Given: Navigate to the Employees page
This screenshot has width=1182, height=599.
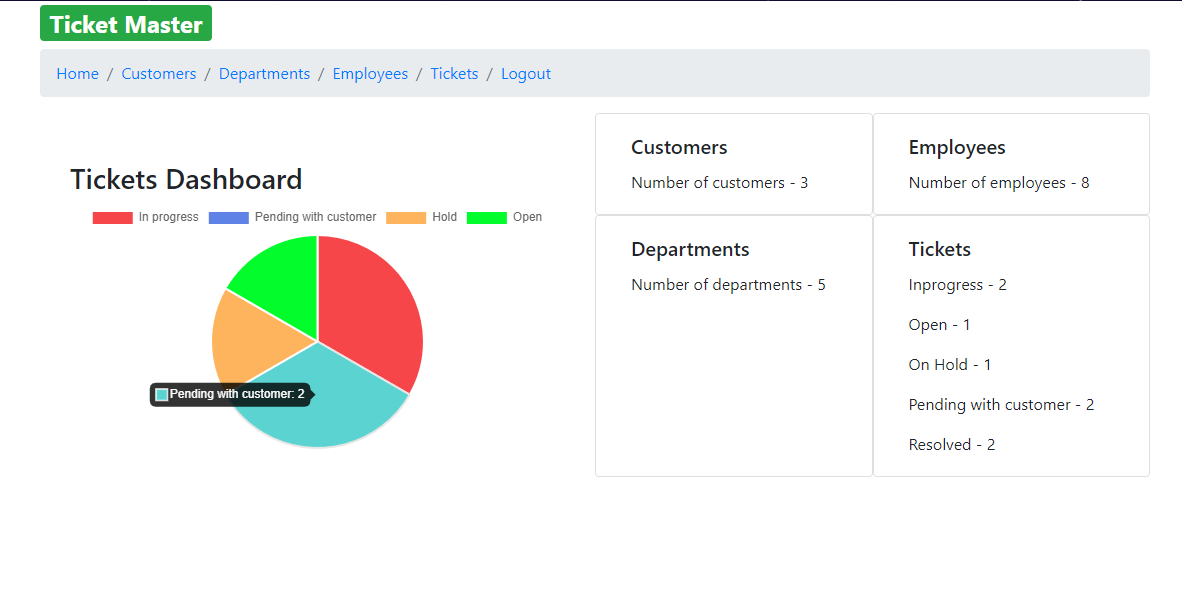Looking at the screenshot, I should 370,73.
